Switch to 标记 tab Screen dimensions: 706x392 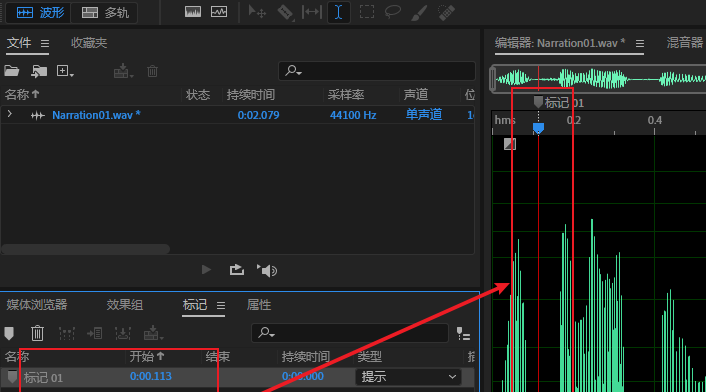tap(195, 305)
